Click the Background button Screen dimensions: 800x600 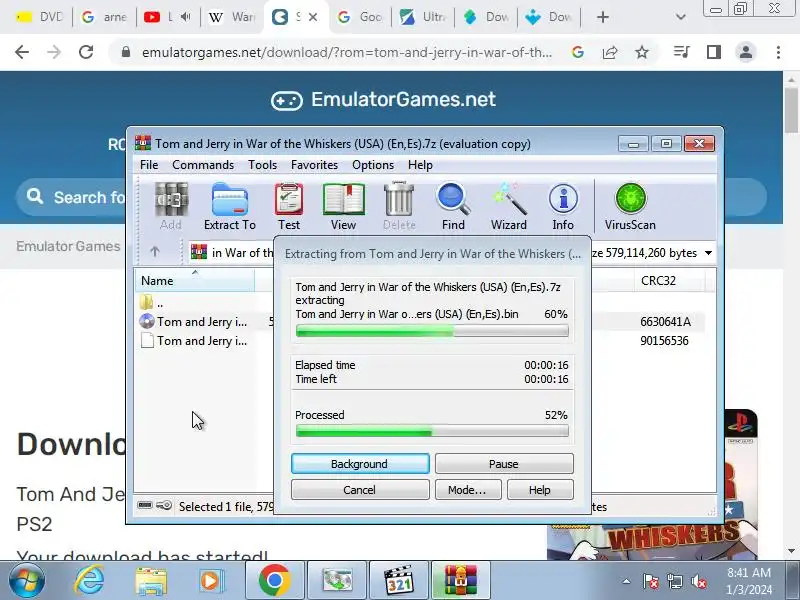tap(360, 464)
